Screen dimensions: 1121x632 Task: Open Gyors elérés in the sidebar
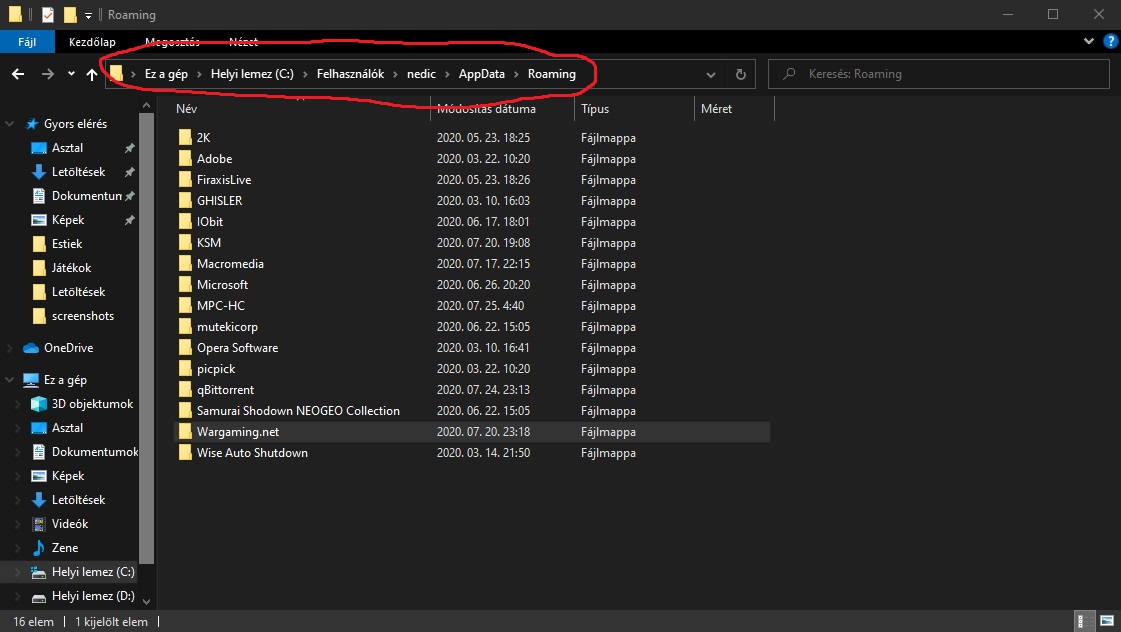point(75,124)
